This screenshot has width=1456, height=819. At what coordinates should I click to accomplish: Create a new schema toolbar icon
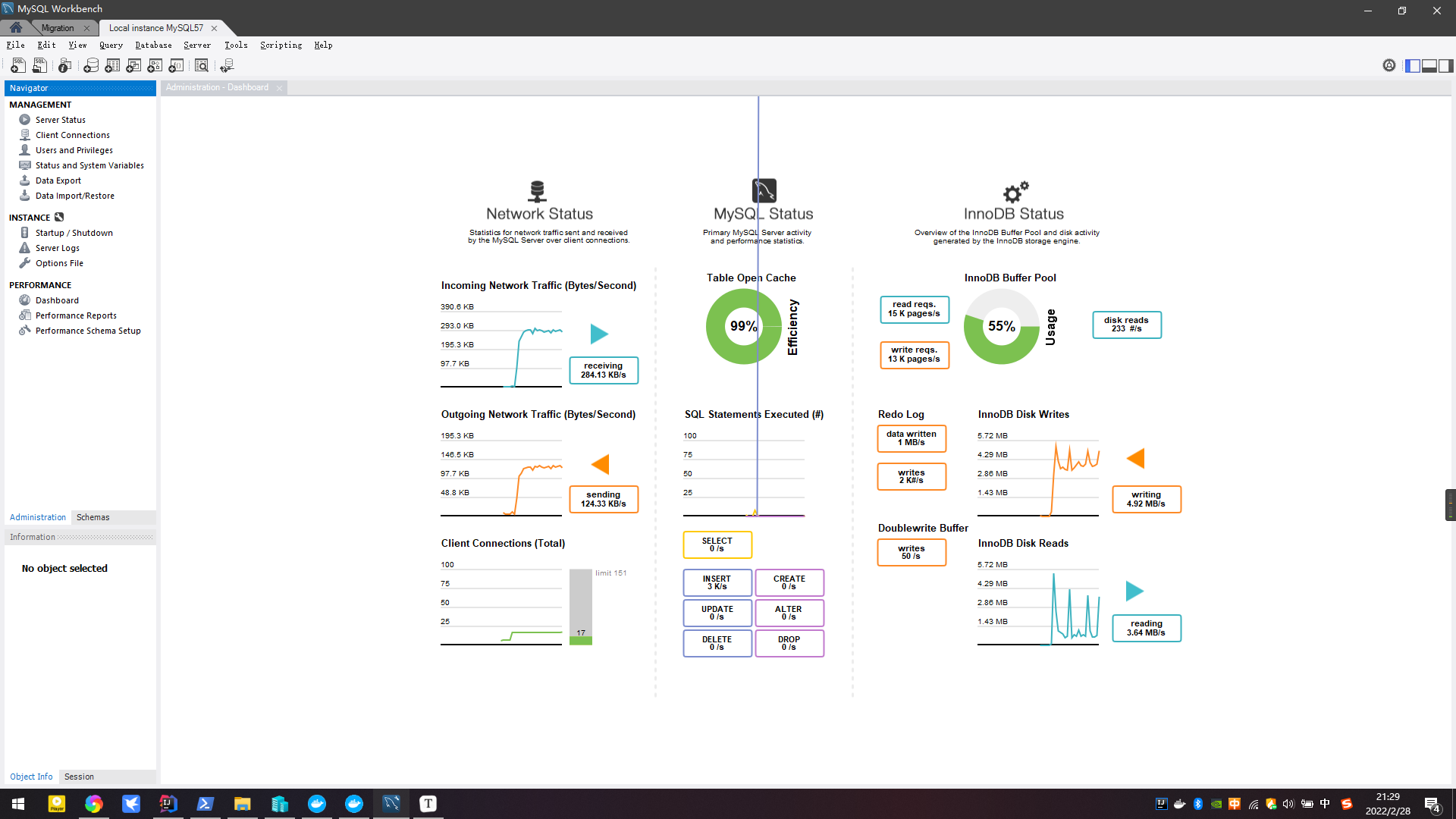[91, 66]
